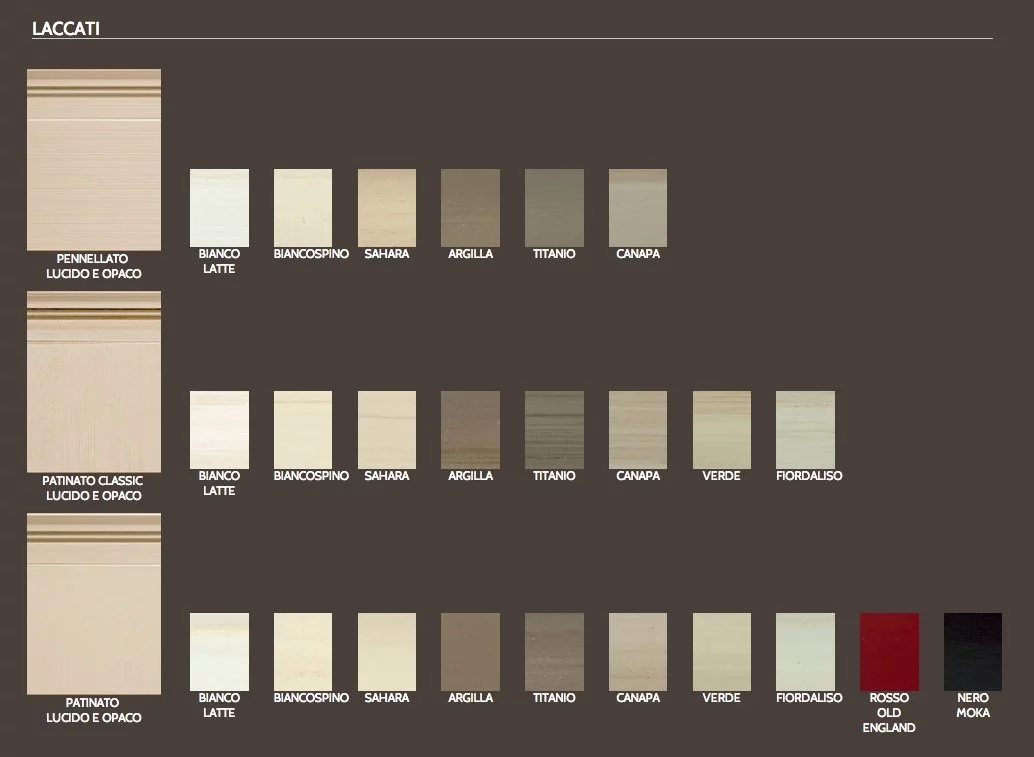The height and width of the screenshot is (757, 1034).
Task: Click the "FIORDALISO" label in the Patinato Classic row
Action: tap(809, 476)
